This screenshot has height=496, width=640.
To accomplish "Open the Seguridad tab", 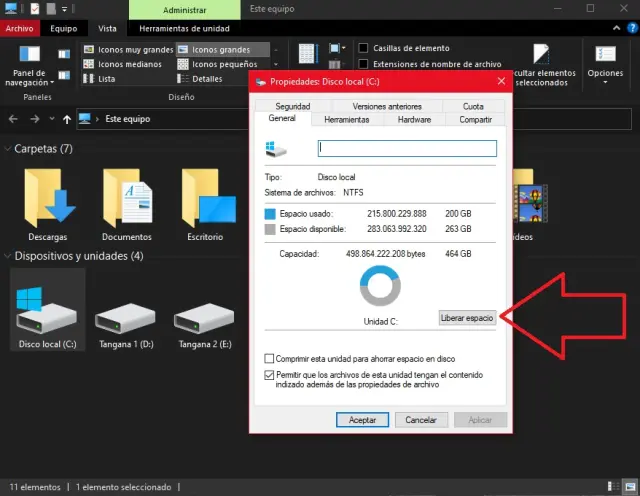I will (292, 106).
